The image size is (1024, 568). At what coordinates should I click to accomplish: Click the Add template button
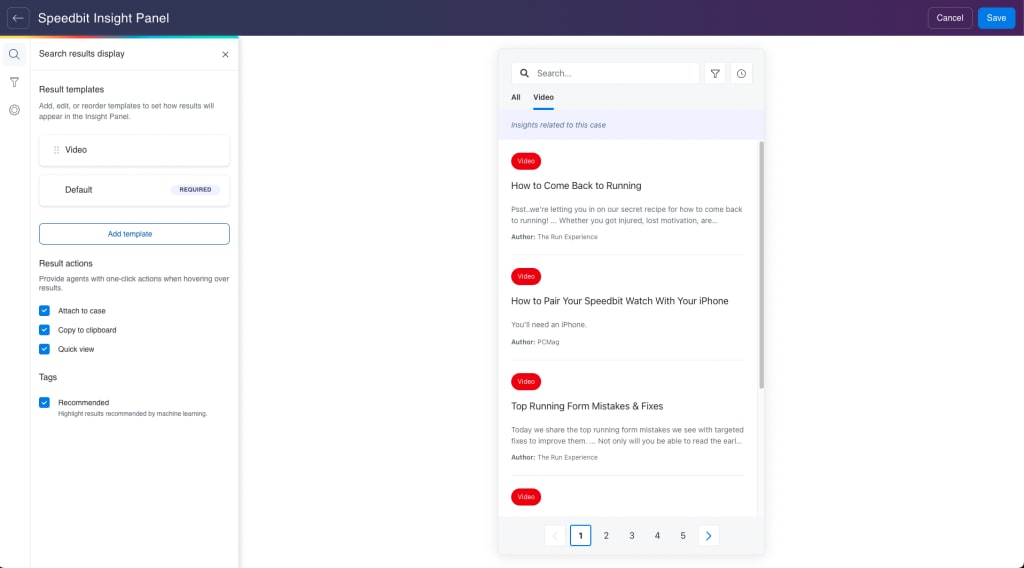[x=134, y=234]
